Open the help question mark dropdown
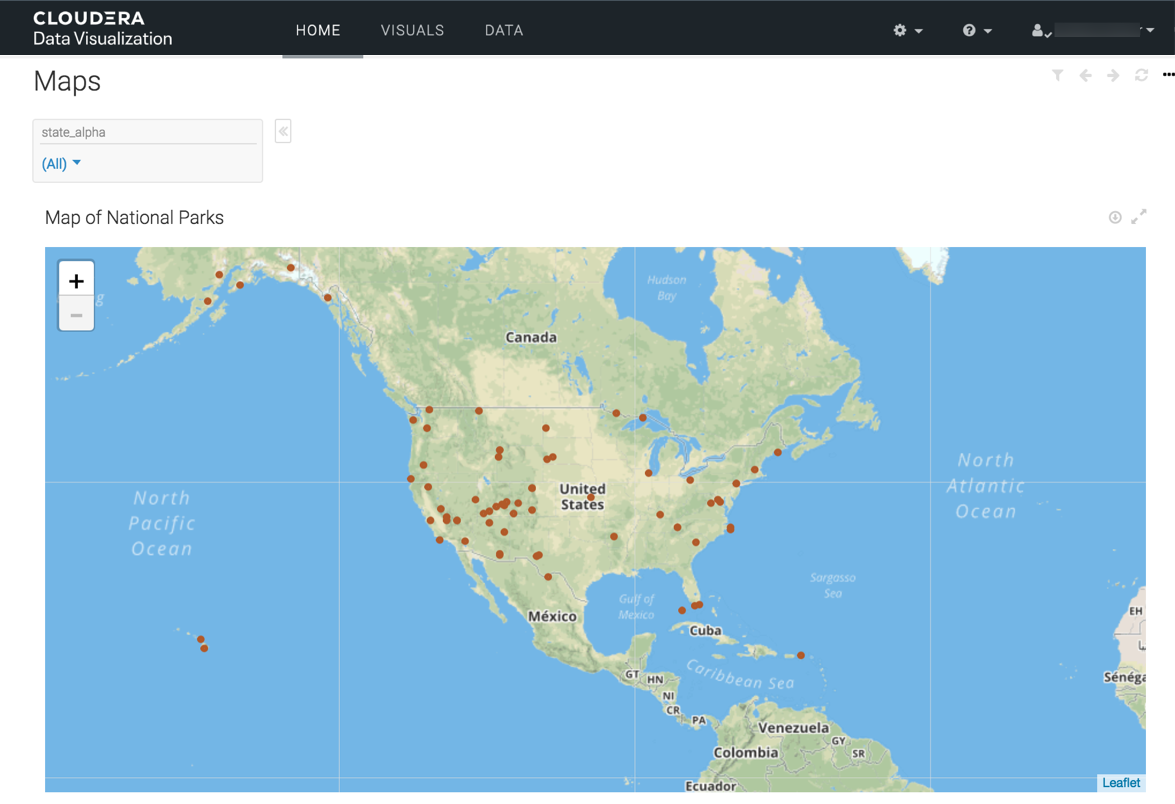Screen dimensions: 1175x804 point(976,31)
